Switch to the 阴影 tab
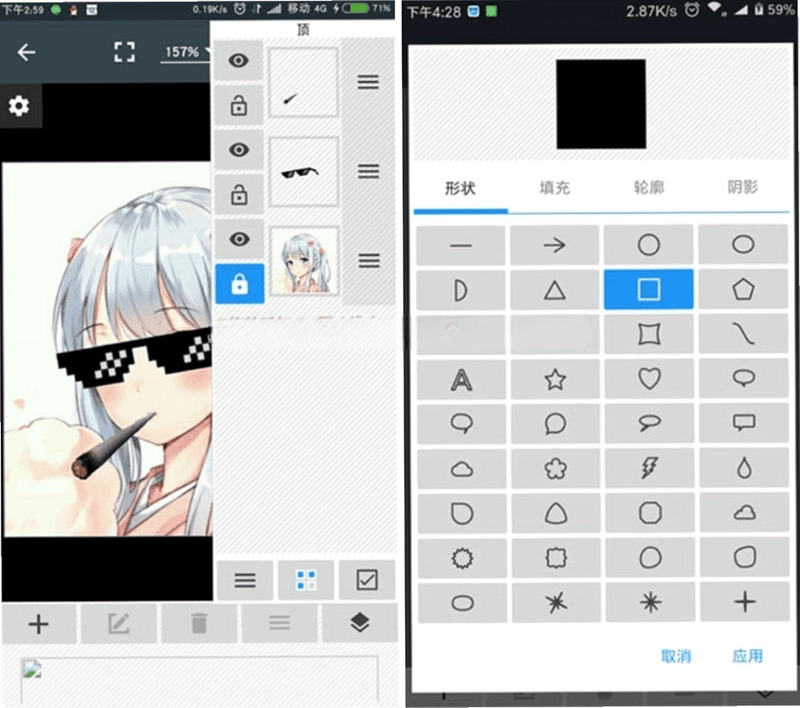Image resolution: width=800 pixels, height=708 pixels. (x=743, y=188)
